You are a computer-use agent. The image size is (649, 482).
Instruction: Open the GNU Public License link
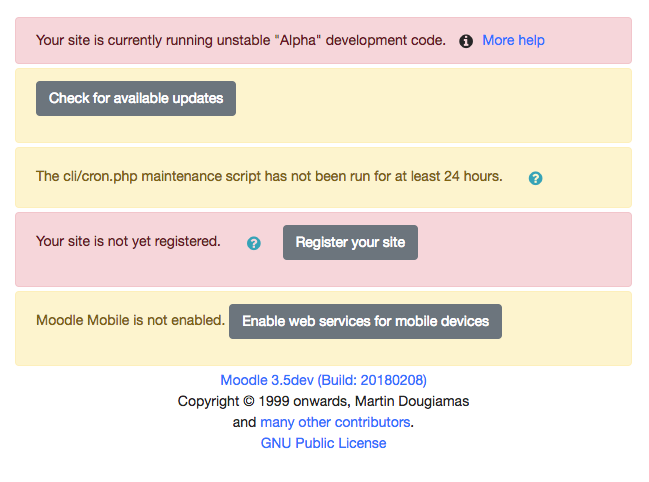tap(323, 443)
